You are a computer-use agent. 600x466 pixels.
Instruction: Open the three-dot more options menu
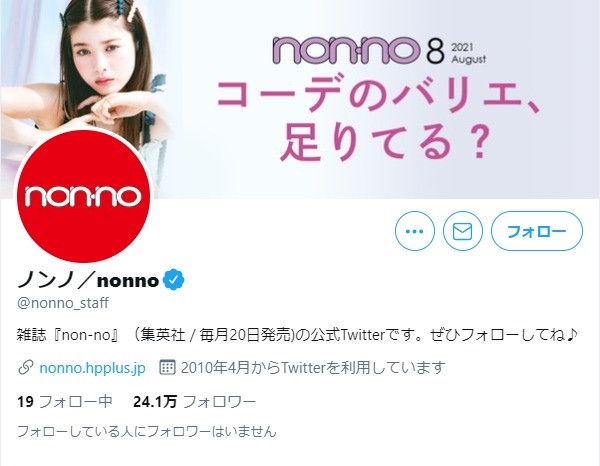tap(414, 231)
